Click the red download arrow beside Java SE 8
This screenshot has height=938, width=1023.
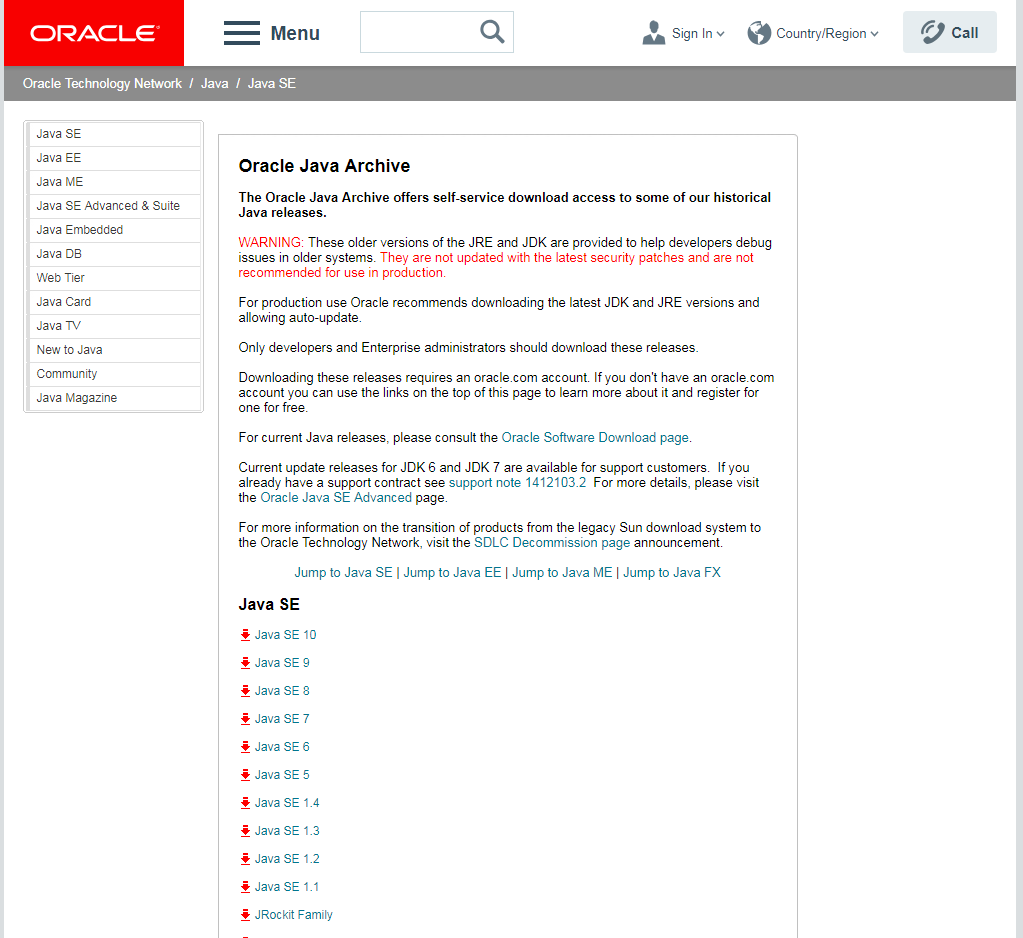point(245,691)
